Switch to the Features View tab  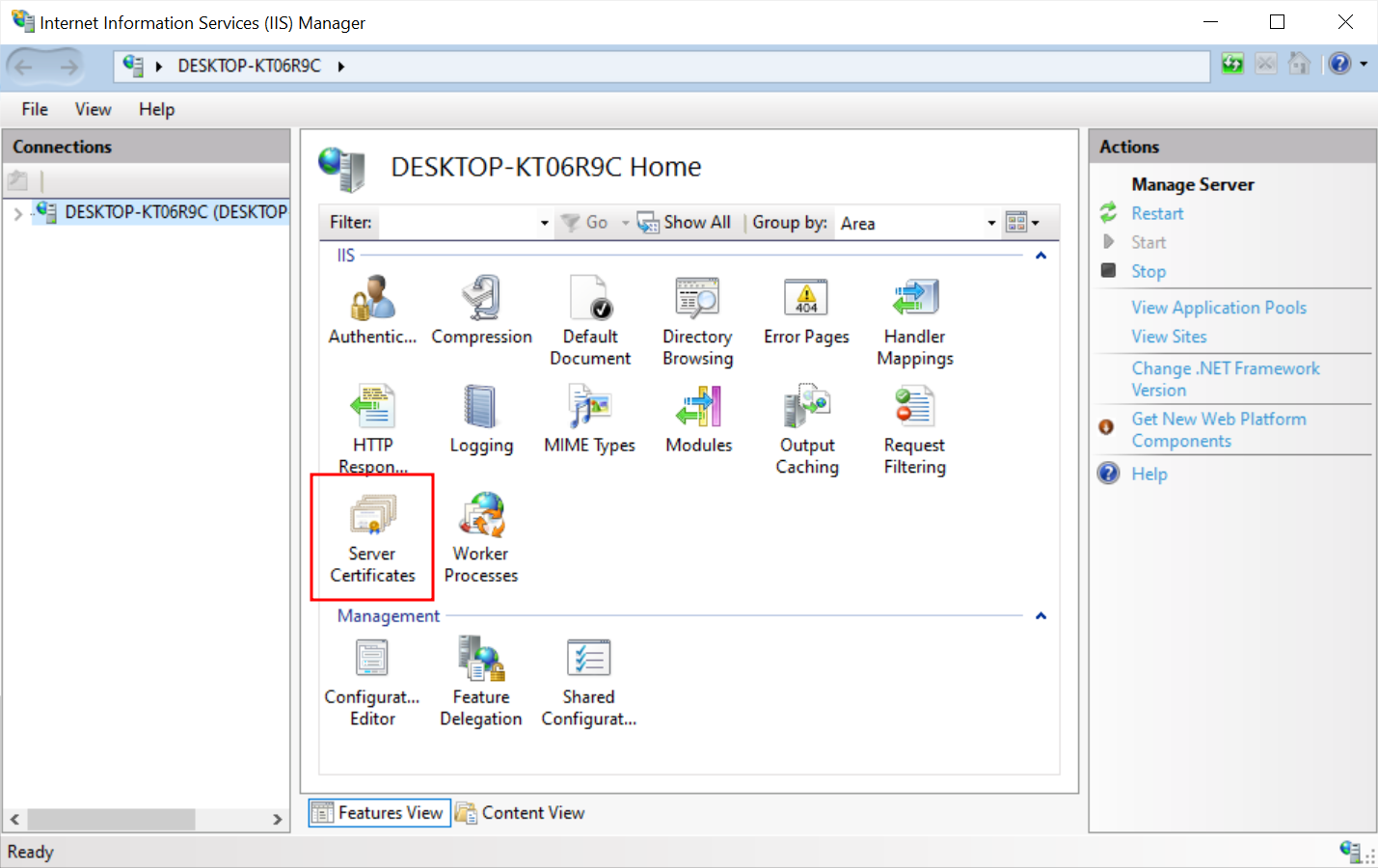coord(379,813)
